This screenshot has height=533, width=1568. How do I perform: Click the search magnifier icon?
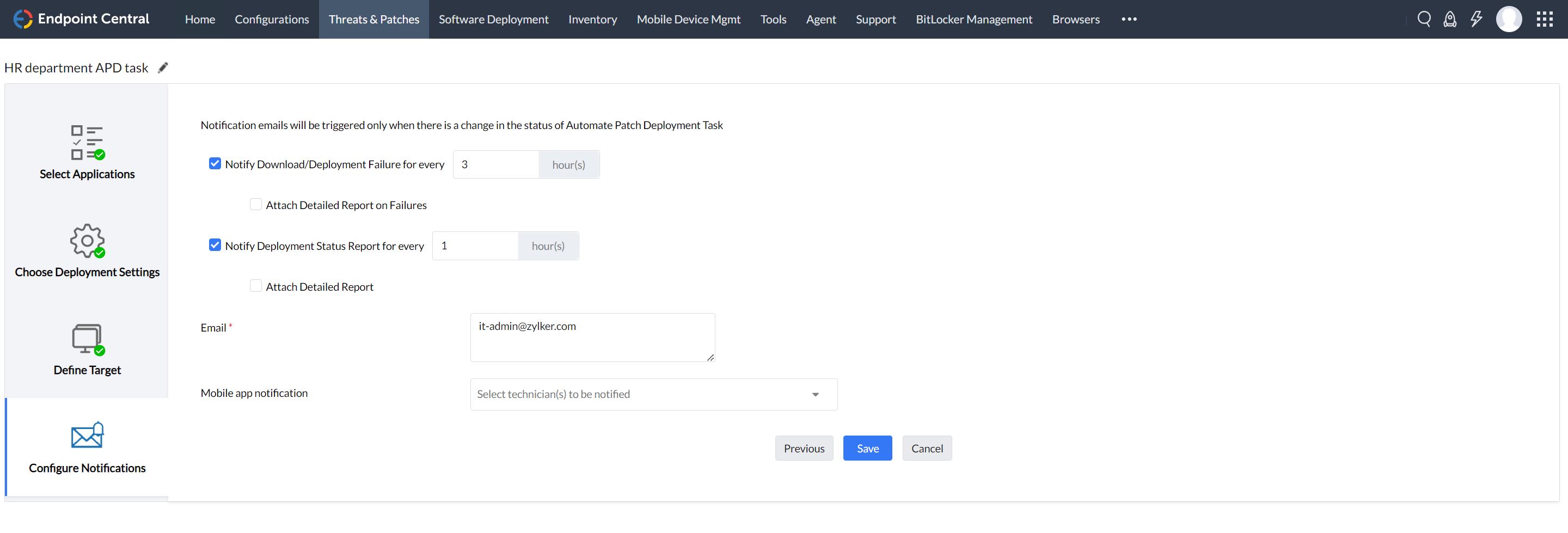click(1424, 20)
